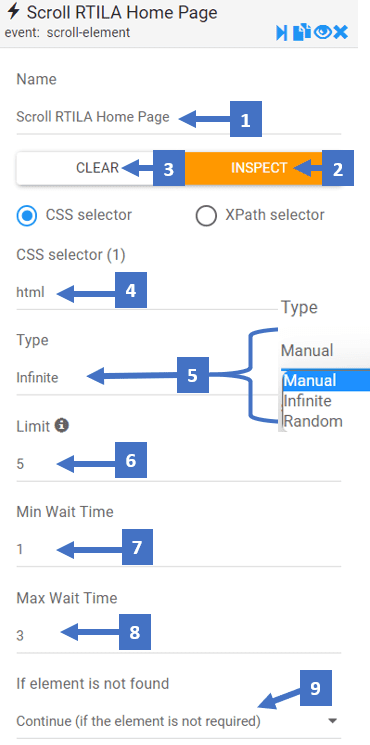Toggle the eye visibility icon in header
The width and height of the screenshot is (370, 745).
[x=322, y=32]
